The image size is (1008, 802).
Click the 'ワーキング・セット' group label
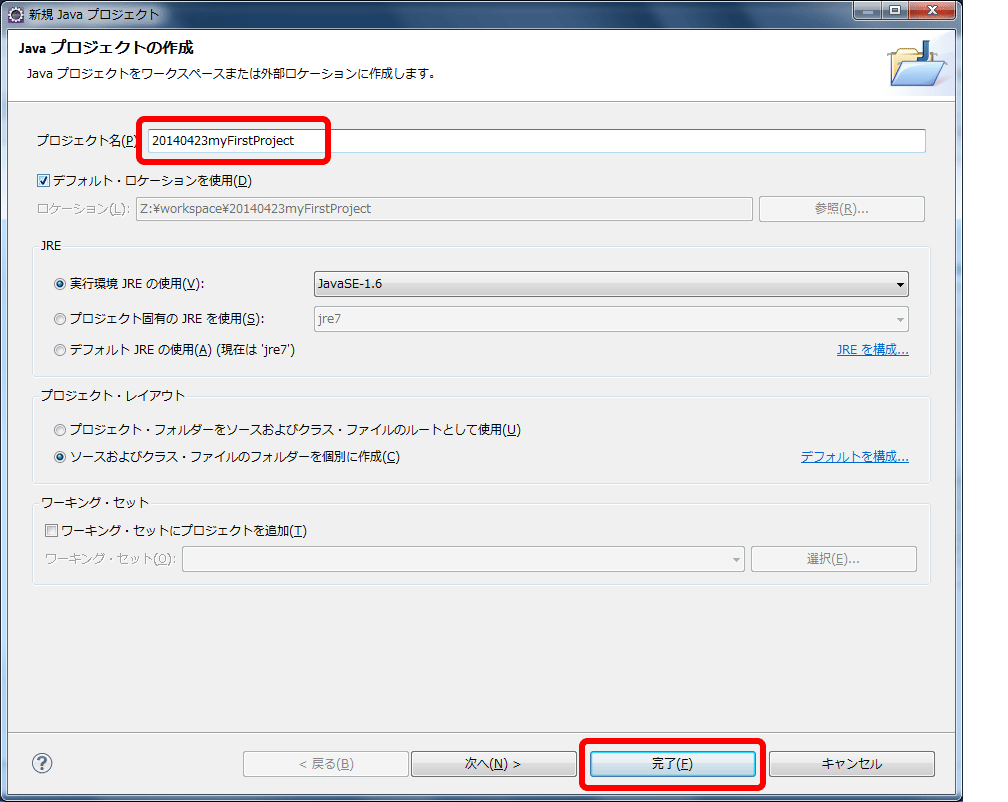[95, 502]
